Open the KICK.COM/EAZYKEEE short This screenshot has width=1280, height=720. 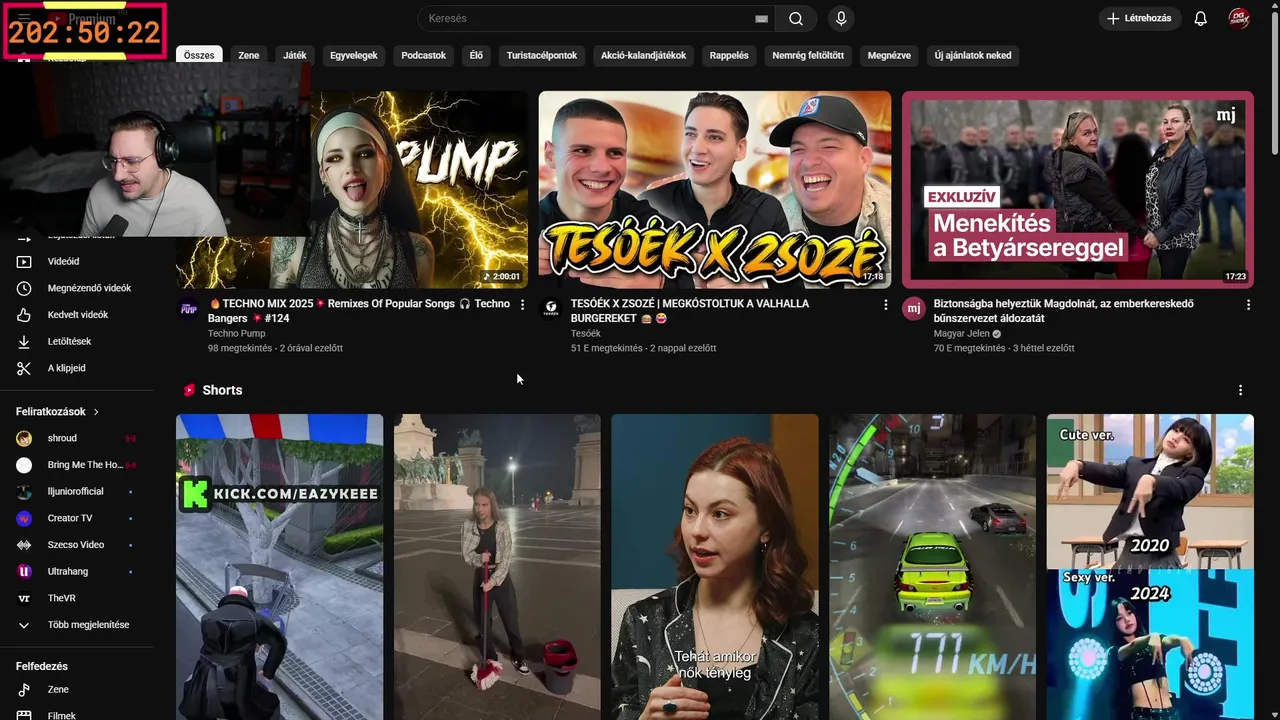tap(280, 567)
